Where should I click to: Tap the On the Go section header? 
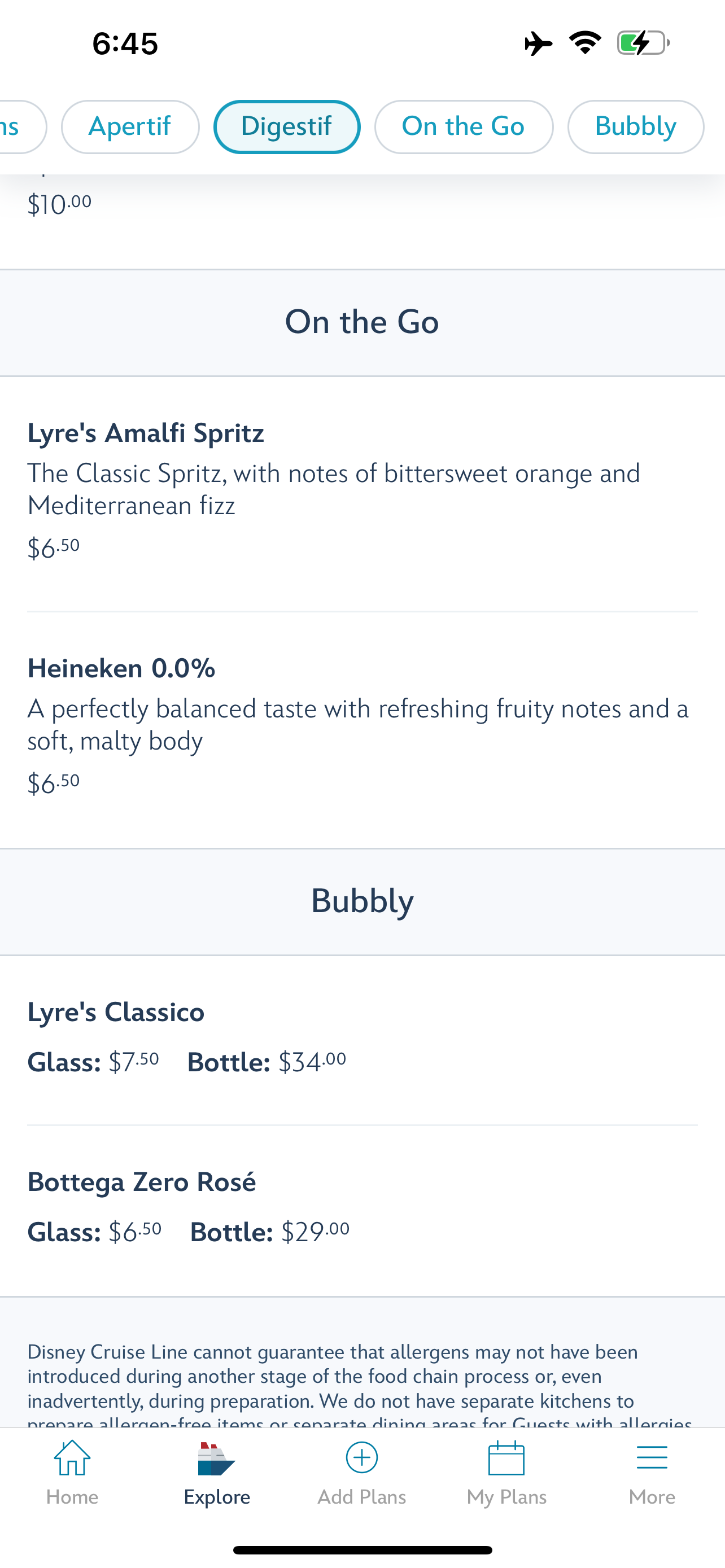tap(362, 323)
